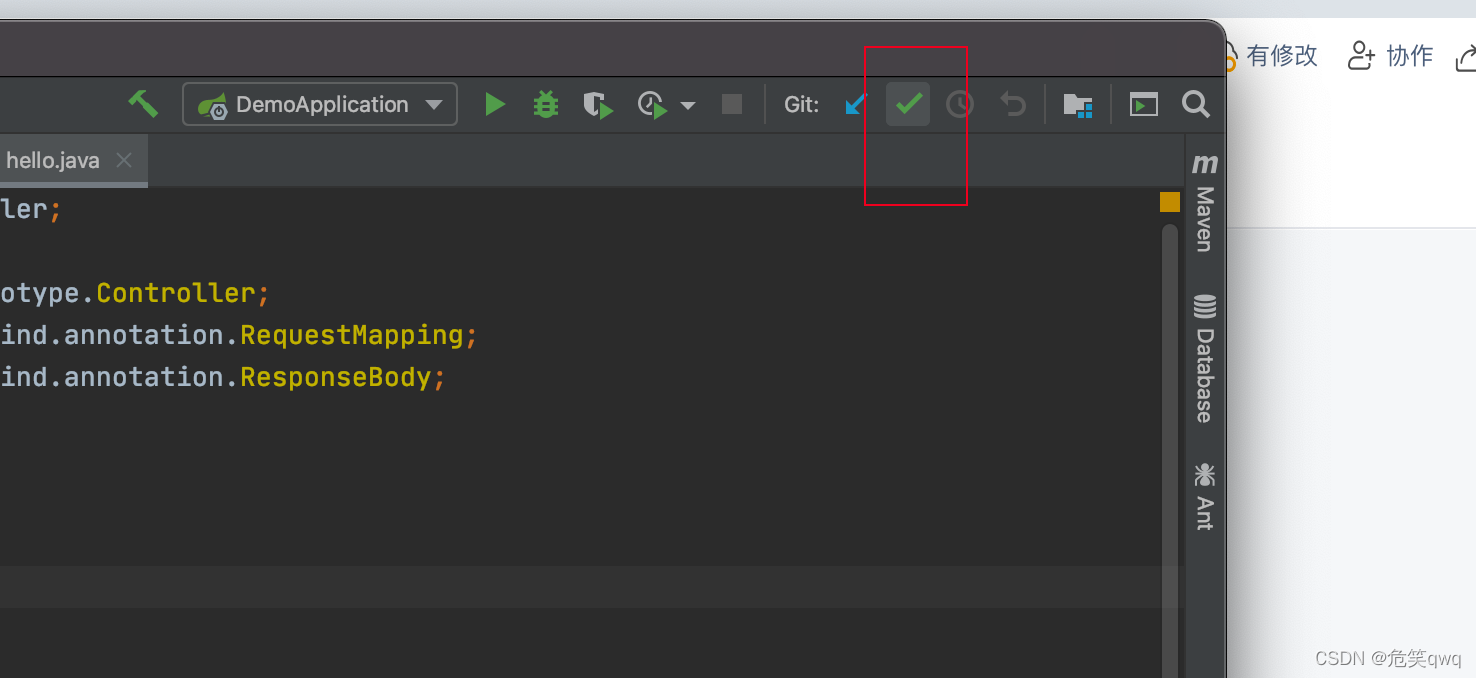Click the Build Project hammer icon
The width and height of the screenshot is (1476, 678).
143,104
